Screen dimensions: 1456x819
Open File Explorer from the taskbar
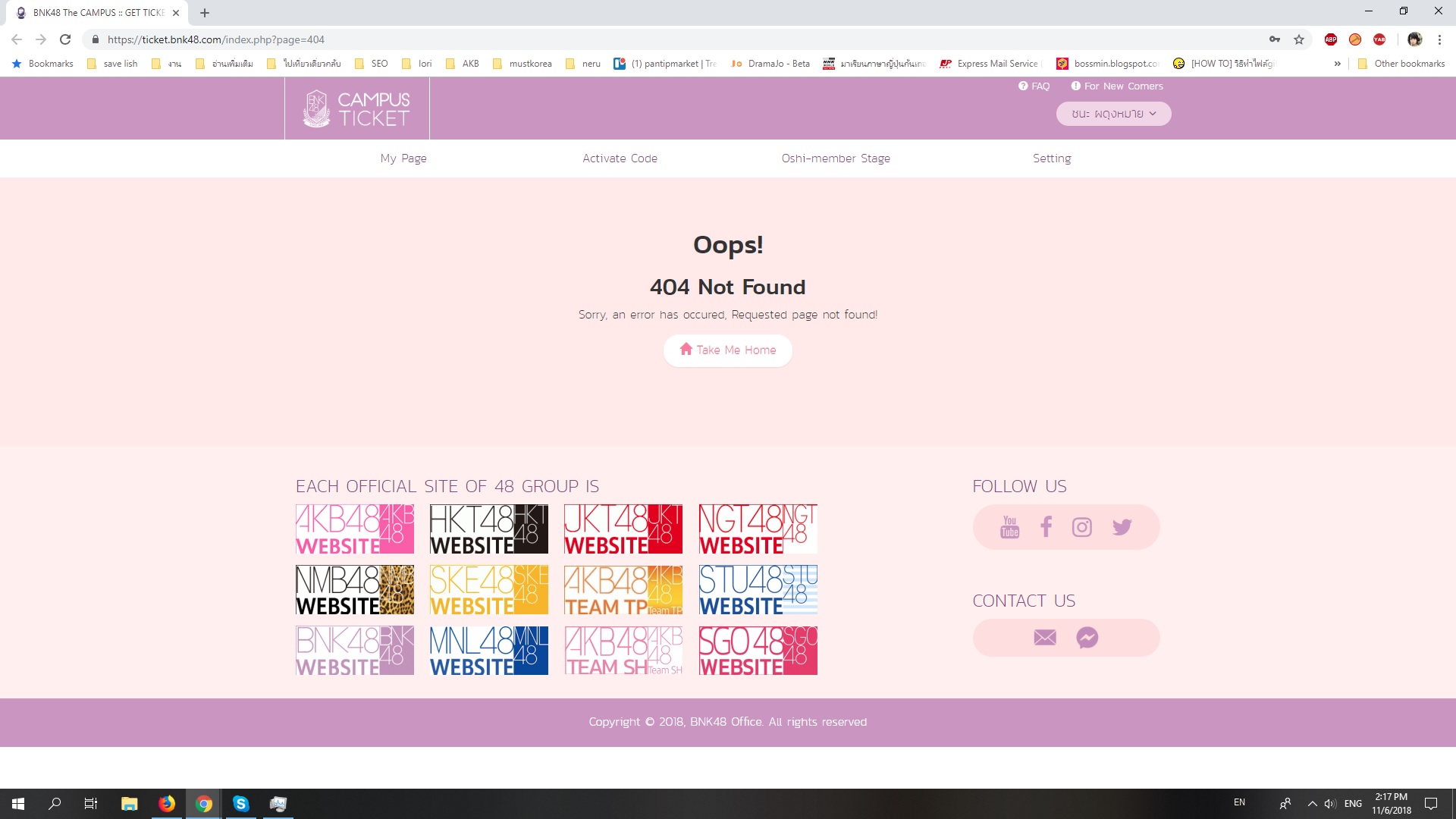point(129,804)
